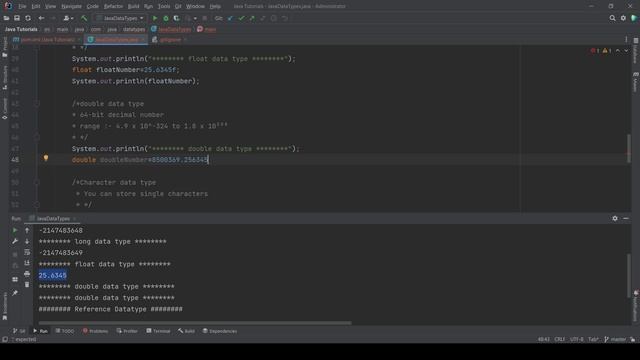Toggle scroll to end in the console
This screenshot has height=360, width=640.
pyautogui.click(x=27, y=263)
